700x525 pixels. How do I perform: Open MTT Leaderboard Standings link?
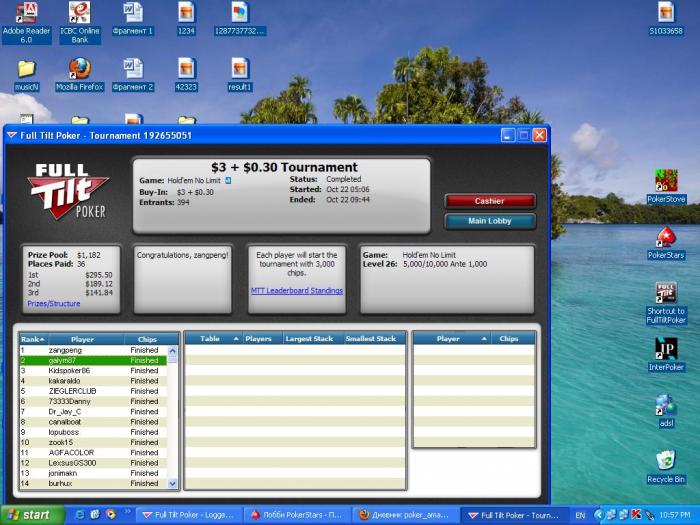click(297, 291)
